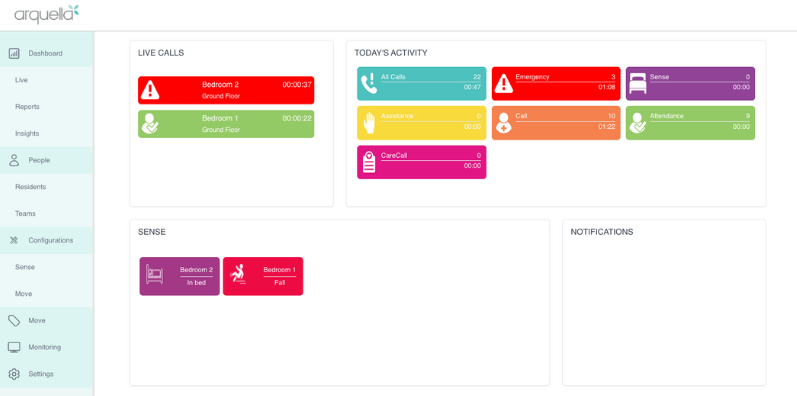Click the bed icon on Bedroom 2 sense card
Screen dimensions: 797x396
[155, 275]
